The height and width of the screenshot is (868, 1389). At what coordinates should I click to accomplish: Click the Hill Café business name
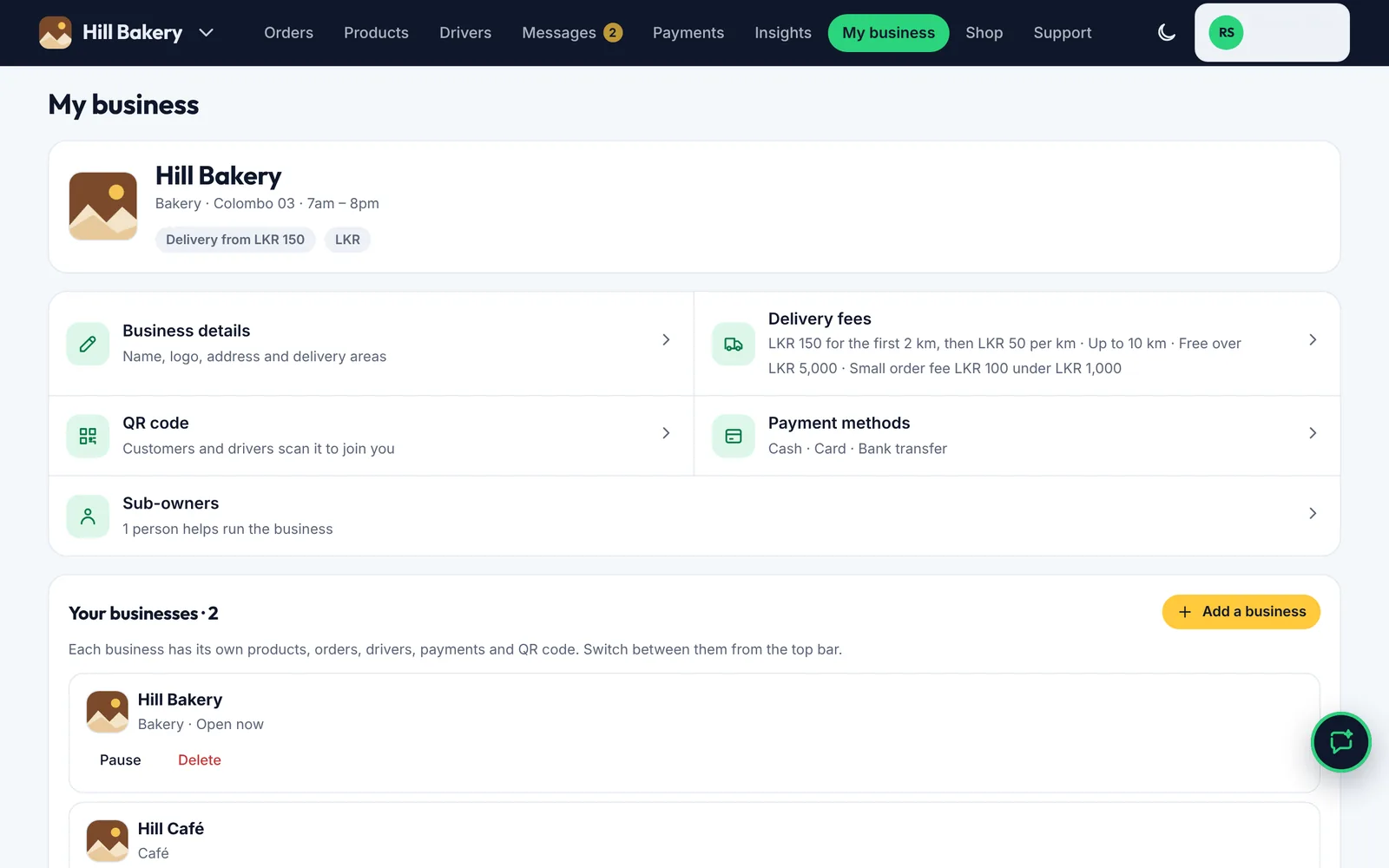pos(171,829)
